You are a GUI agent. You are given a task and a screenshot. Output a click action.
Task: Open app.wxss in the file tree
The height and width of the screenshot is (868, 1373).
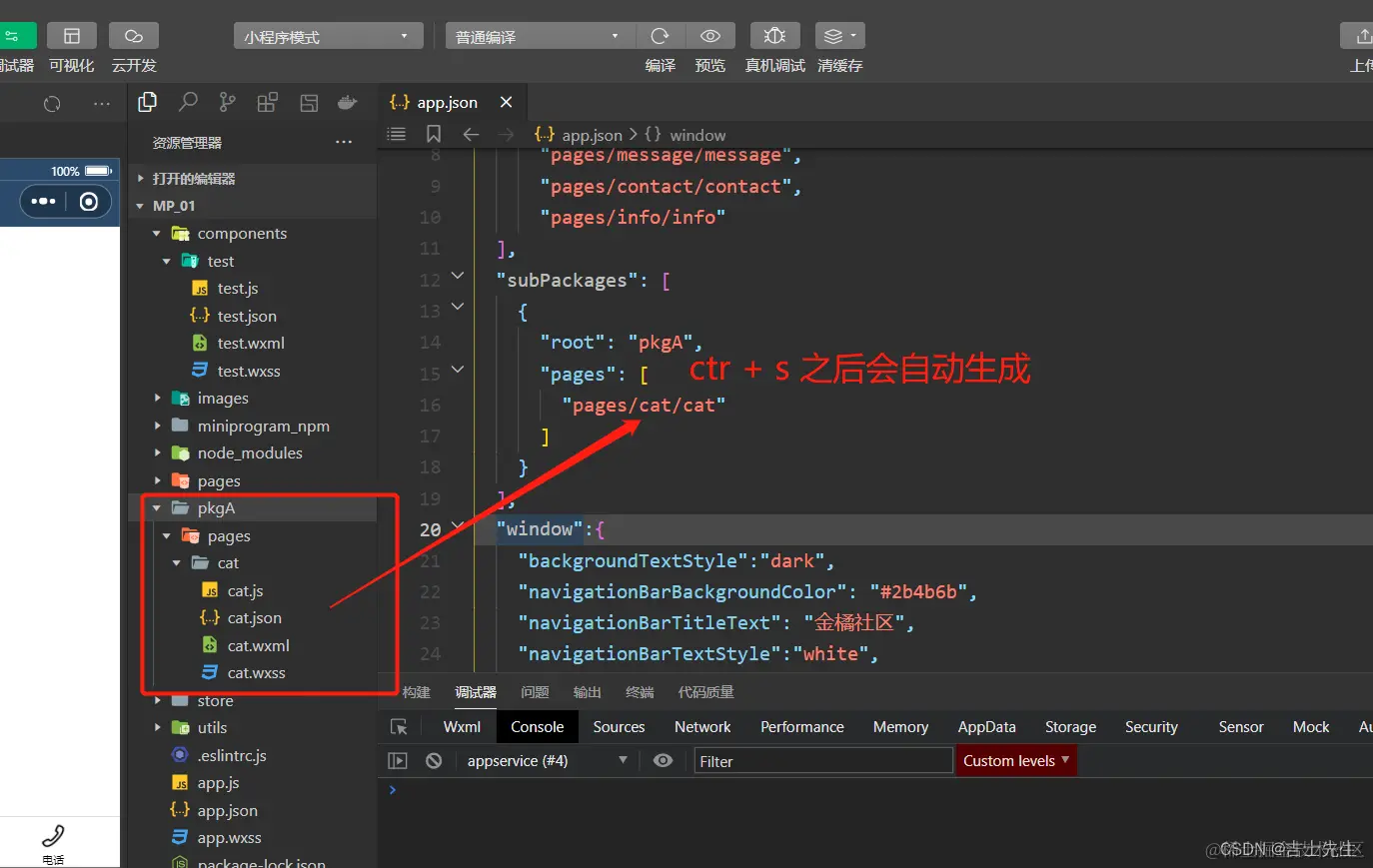(229, 838)
